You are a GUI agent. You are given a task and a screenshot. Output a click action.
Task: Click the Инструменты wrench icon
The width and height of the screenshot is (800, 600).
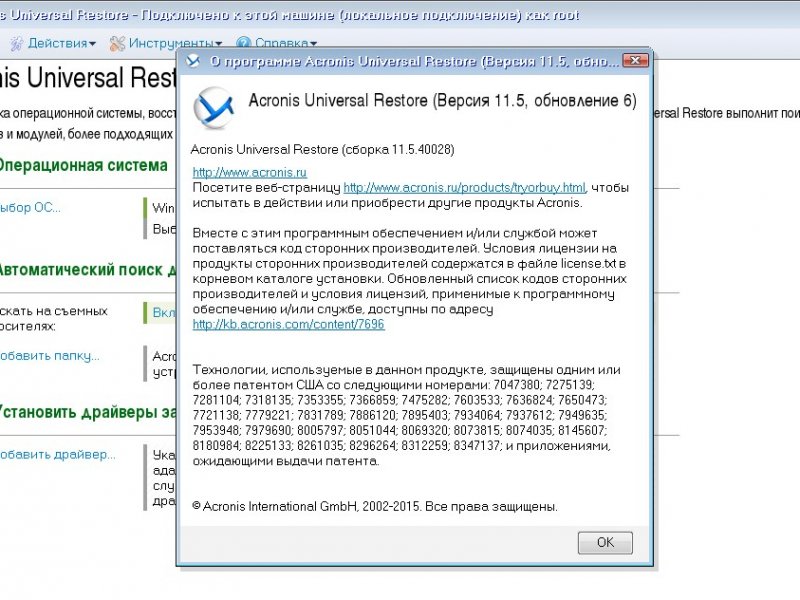tap(117, 44)
